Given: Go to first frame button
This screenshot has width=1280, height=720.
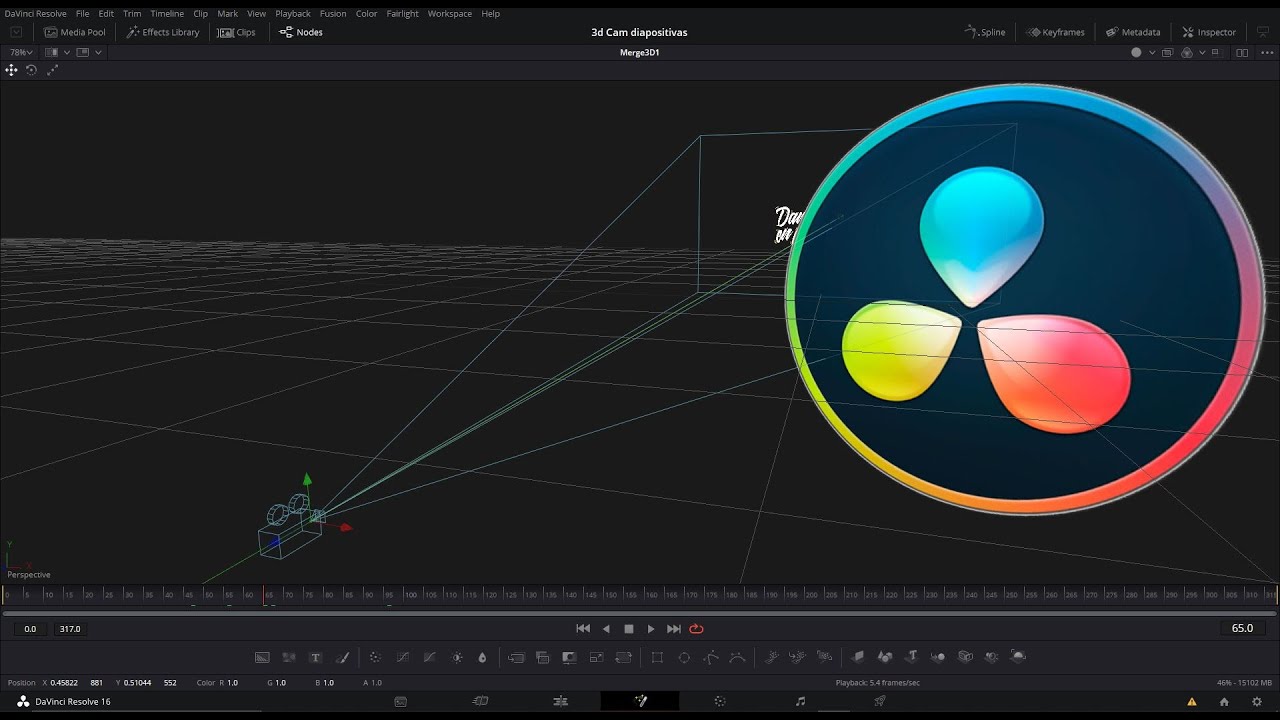Looking at the screenshot, I should pos(583,629).
